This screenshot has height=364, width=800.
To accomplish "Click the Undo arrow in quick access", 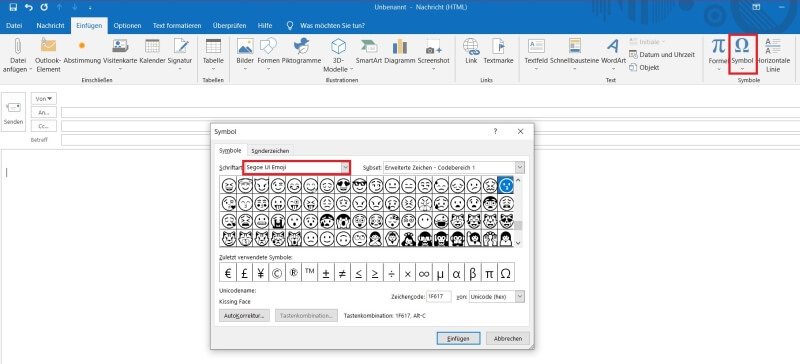I will (x=29, y=7).
